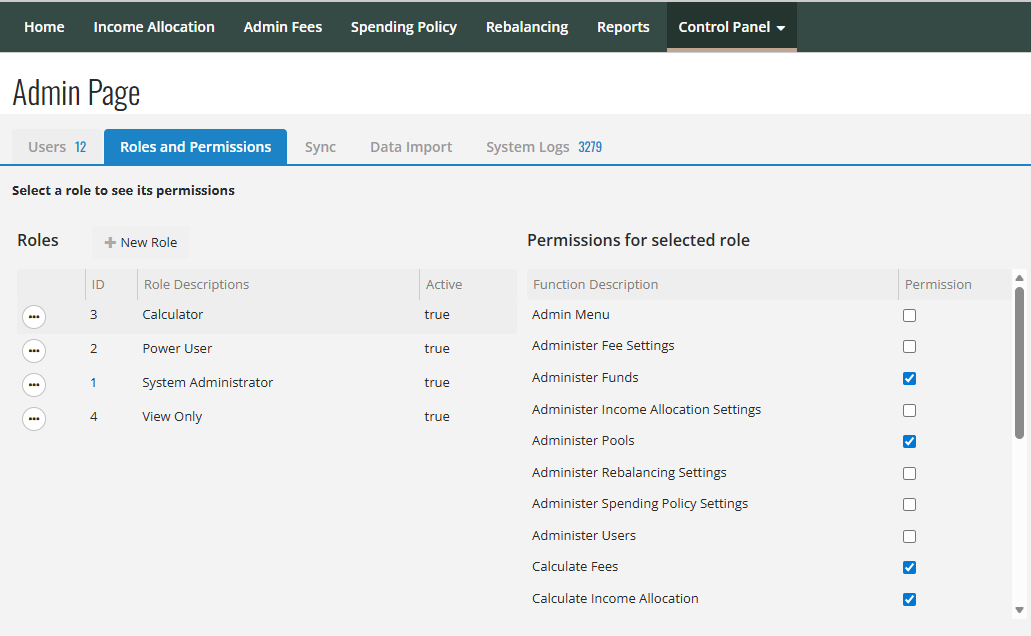Image resolution: width=1031 pixels, height=636 pixels.
Task: Open the options menu for the Power User role
Action: (x=34, y=351)
